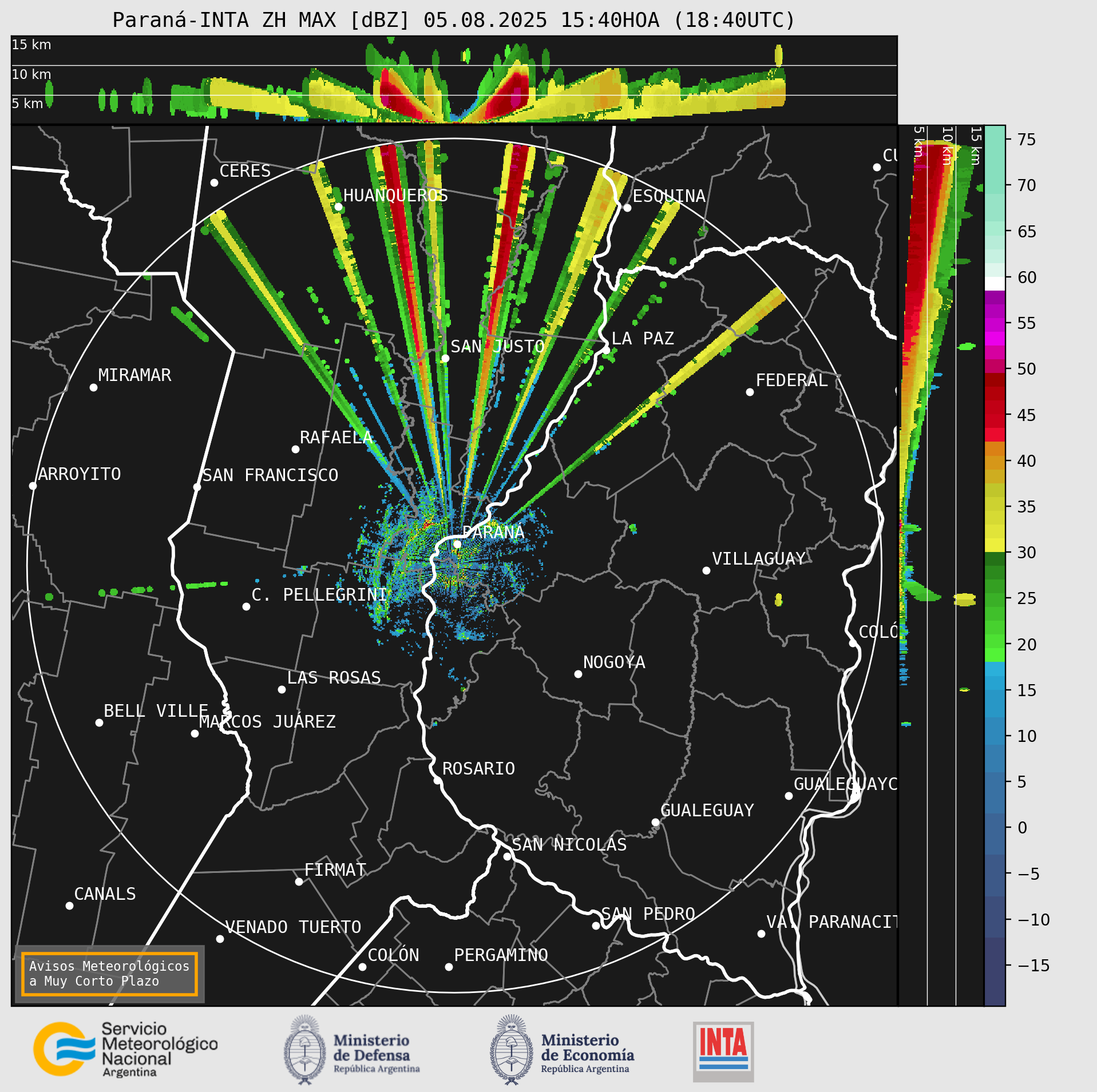
Task: Click the MARCOS JUÁREZ city label
Action: [267, 721]
